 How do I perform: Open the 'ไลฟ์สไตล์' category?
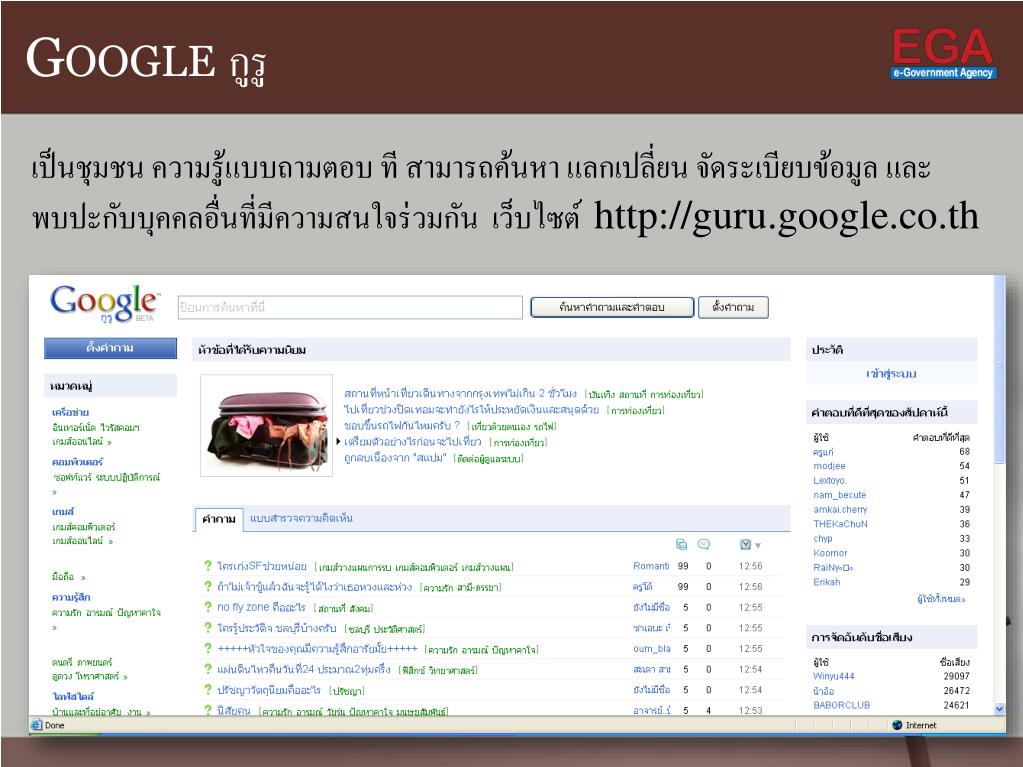click(72, 696)
